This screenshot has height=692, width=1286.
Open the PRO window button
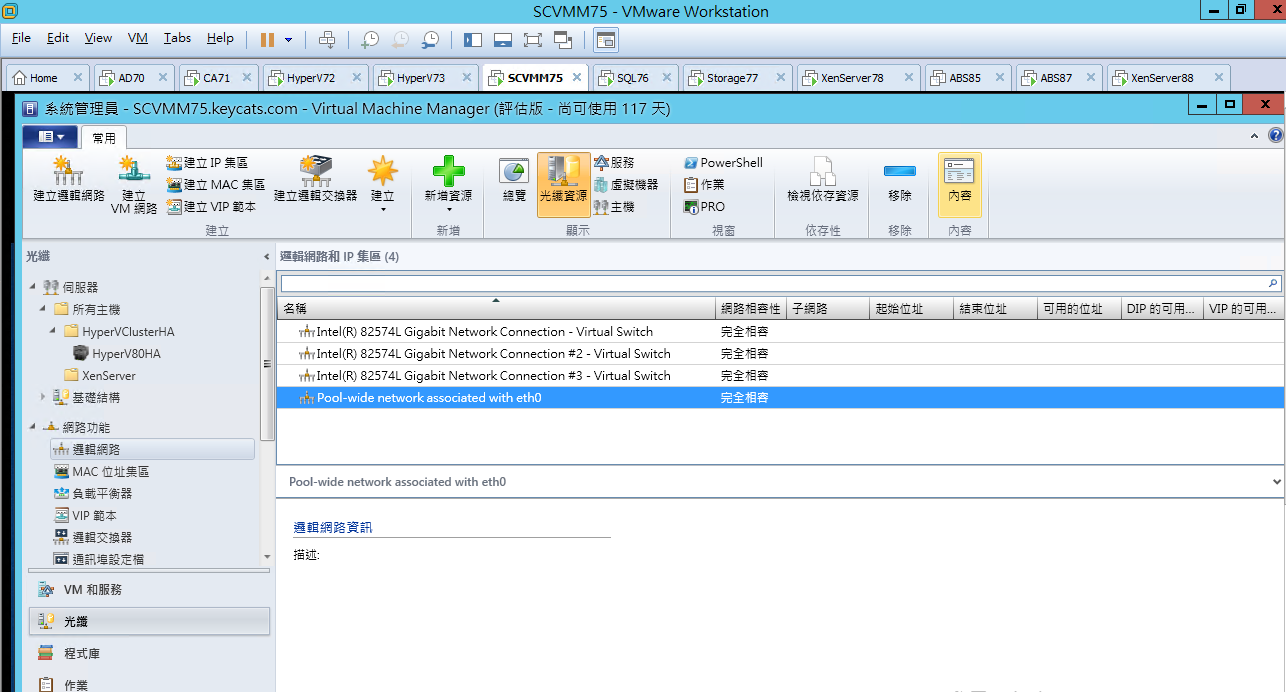[705, 207]
